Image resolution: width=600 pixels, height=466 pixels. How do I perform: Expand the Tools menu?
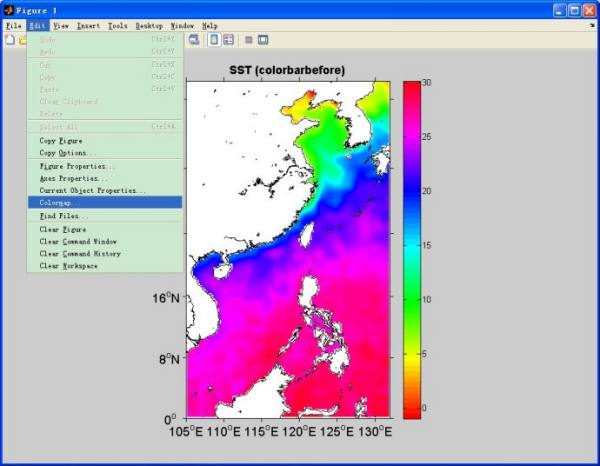tap(117, 25)
